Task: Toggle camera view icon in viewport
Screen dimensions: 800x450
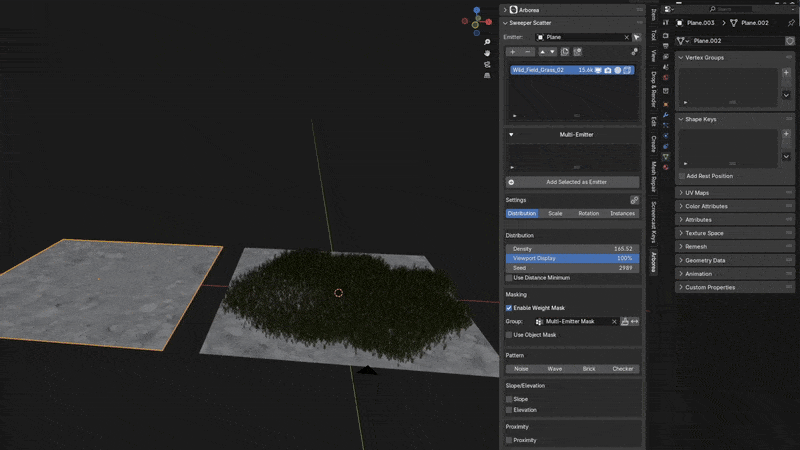Action: (x=487, y=64)
